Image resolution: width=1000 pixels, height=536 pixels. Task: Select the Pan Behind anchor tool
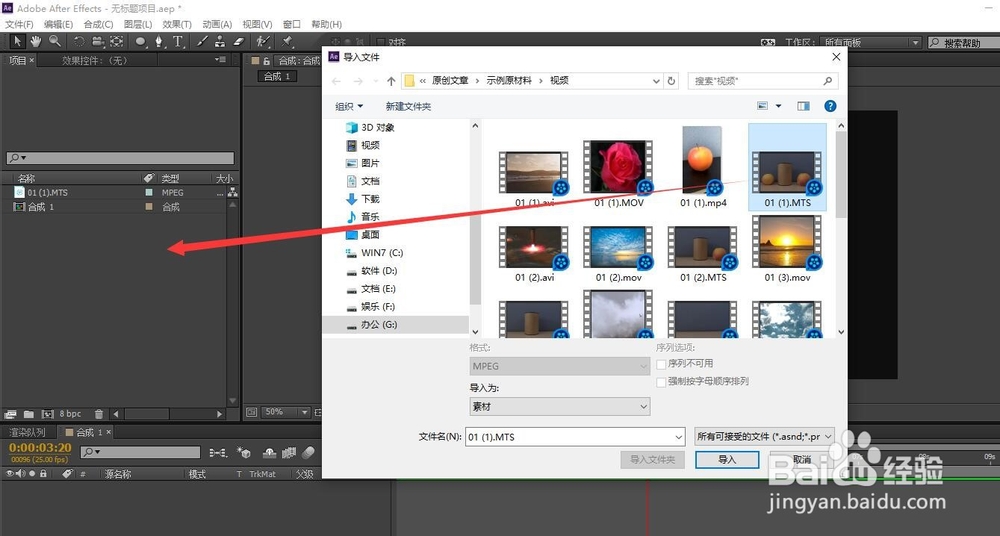coord(117,41)
